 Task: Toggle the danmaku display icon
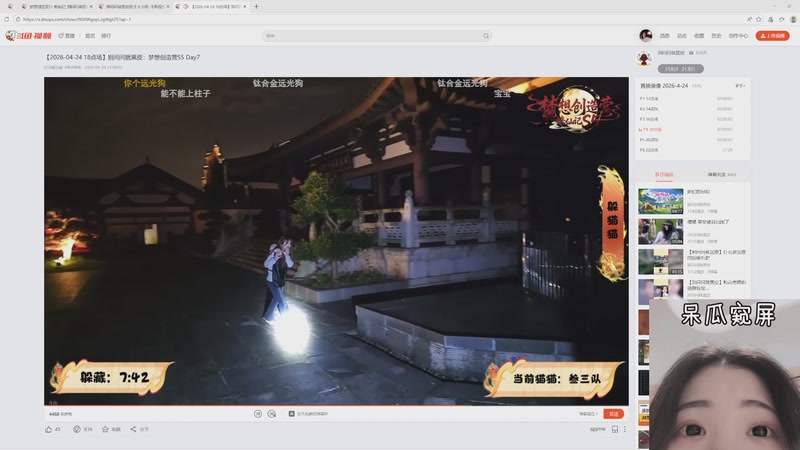258,414
